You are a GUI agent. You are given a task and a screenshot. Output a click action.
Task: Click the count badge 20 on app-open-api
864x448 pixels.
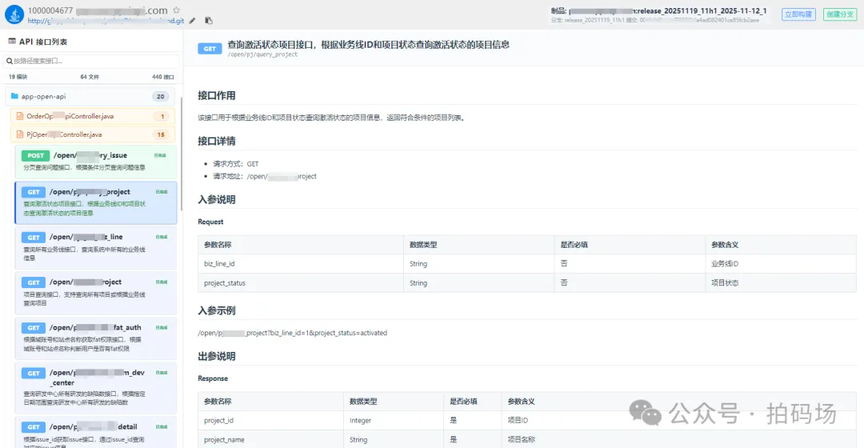tap(160, 96)
